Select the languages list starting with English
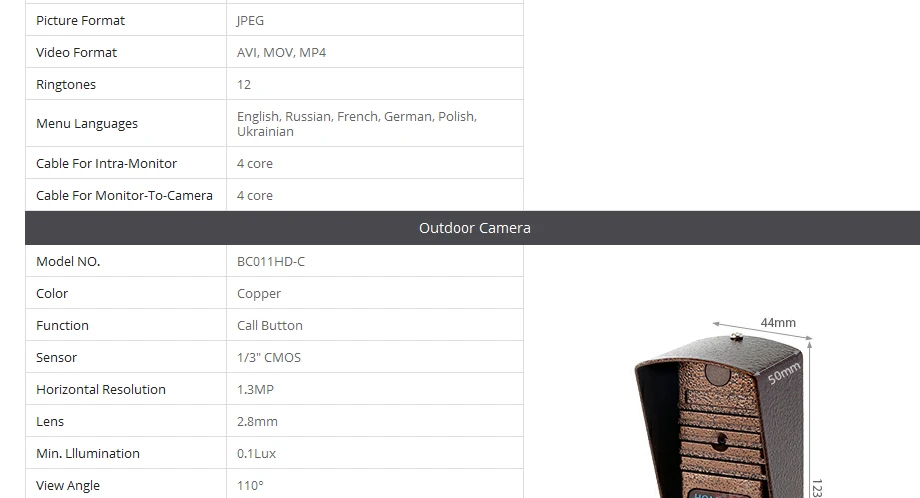 click(357, 124)
